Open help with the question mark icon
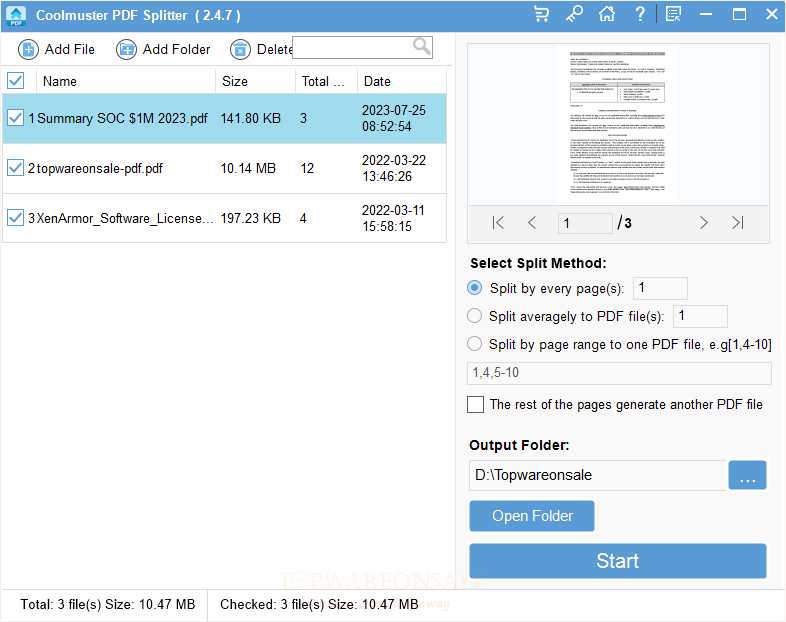The image size is (786, 622). pos(640,14)
